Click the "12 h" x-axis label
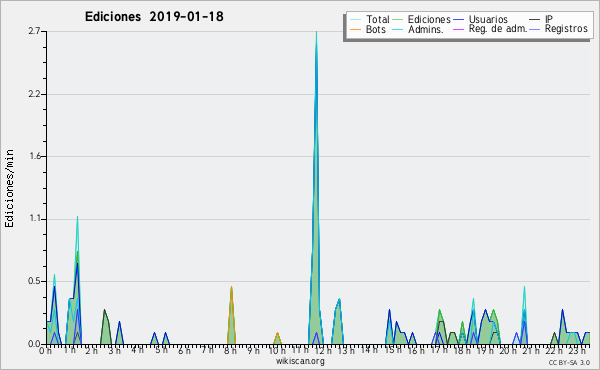Screen dimensions: 600x370 (323, 350)
